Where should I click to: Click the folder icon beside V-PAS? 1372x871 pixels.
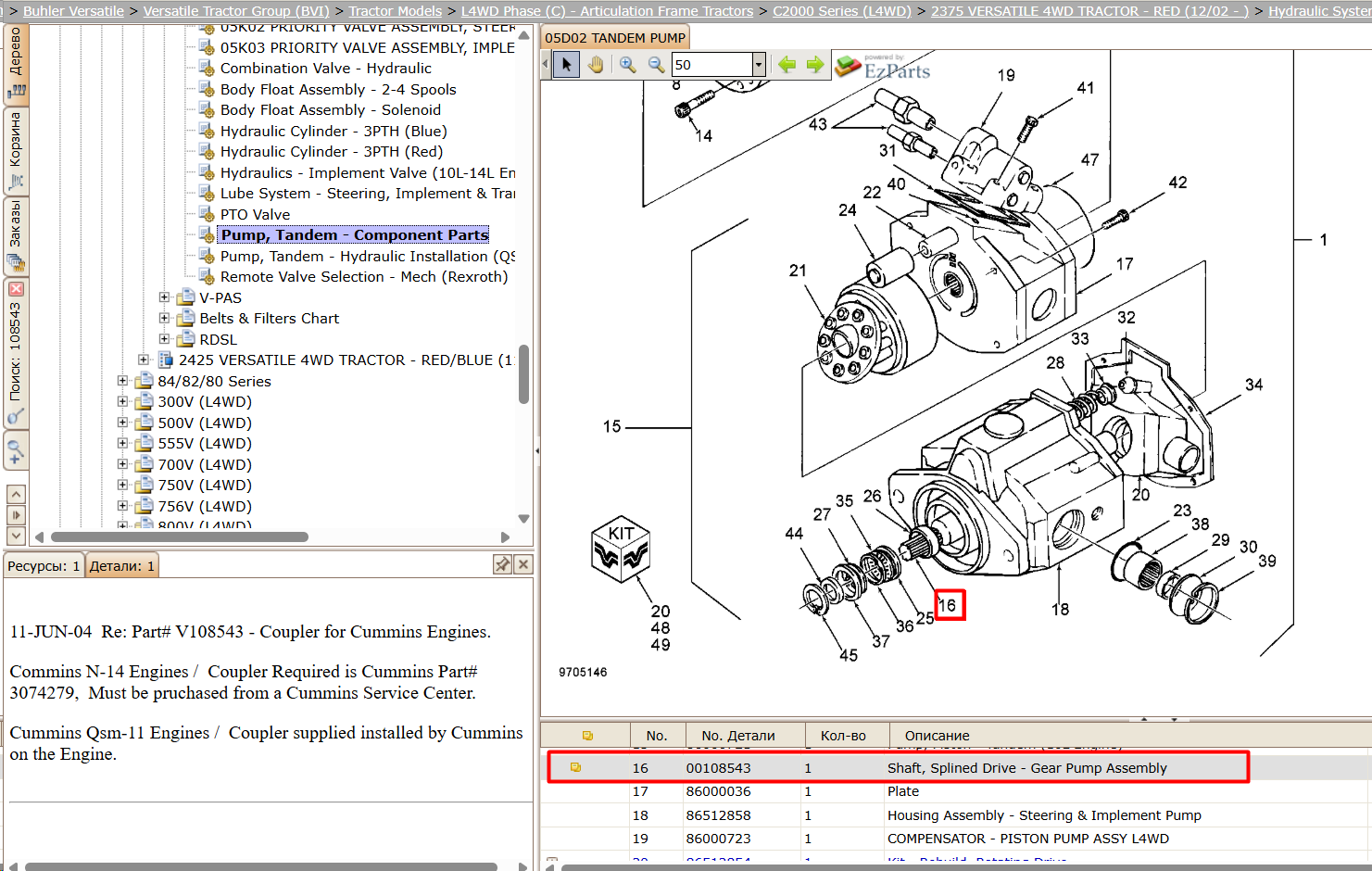pyautogui.click(x=186, y=297)
